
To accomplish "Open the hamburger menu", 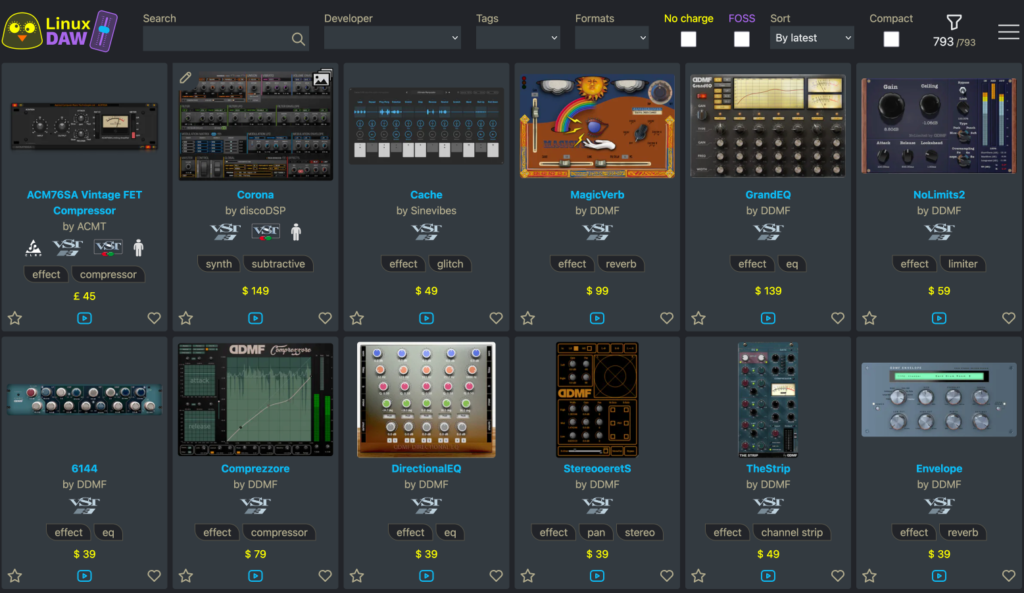I will [1008, 31].
